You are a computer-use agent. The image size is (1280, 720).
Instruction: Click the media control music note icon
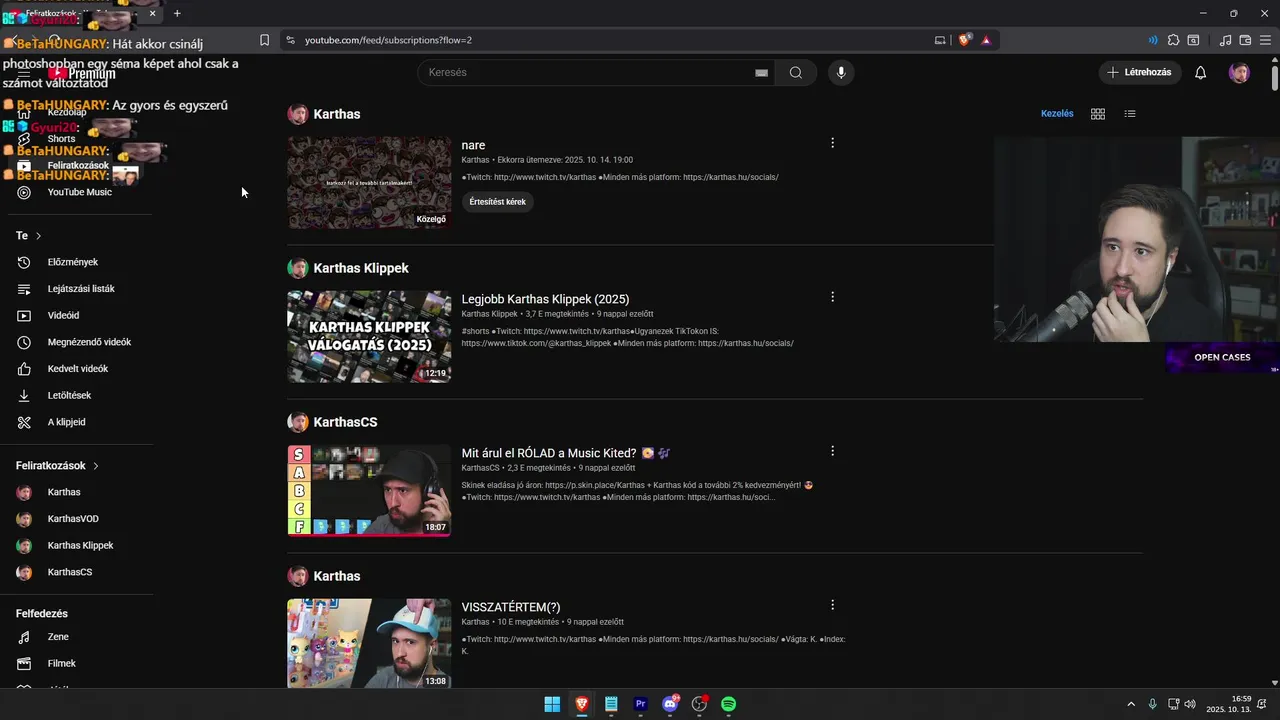(1225, 40)
